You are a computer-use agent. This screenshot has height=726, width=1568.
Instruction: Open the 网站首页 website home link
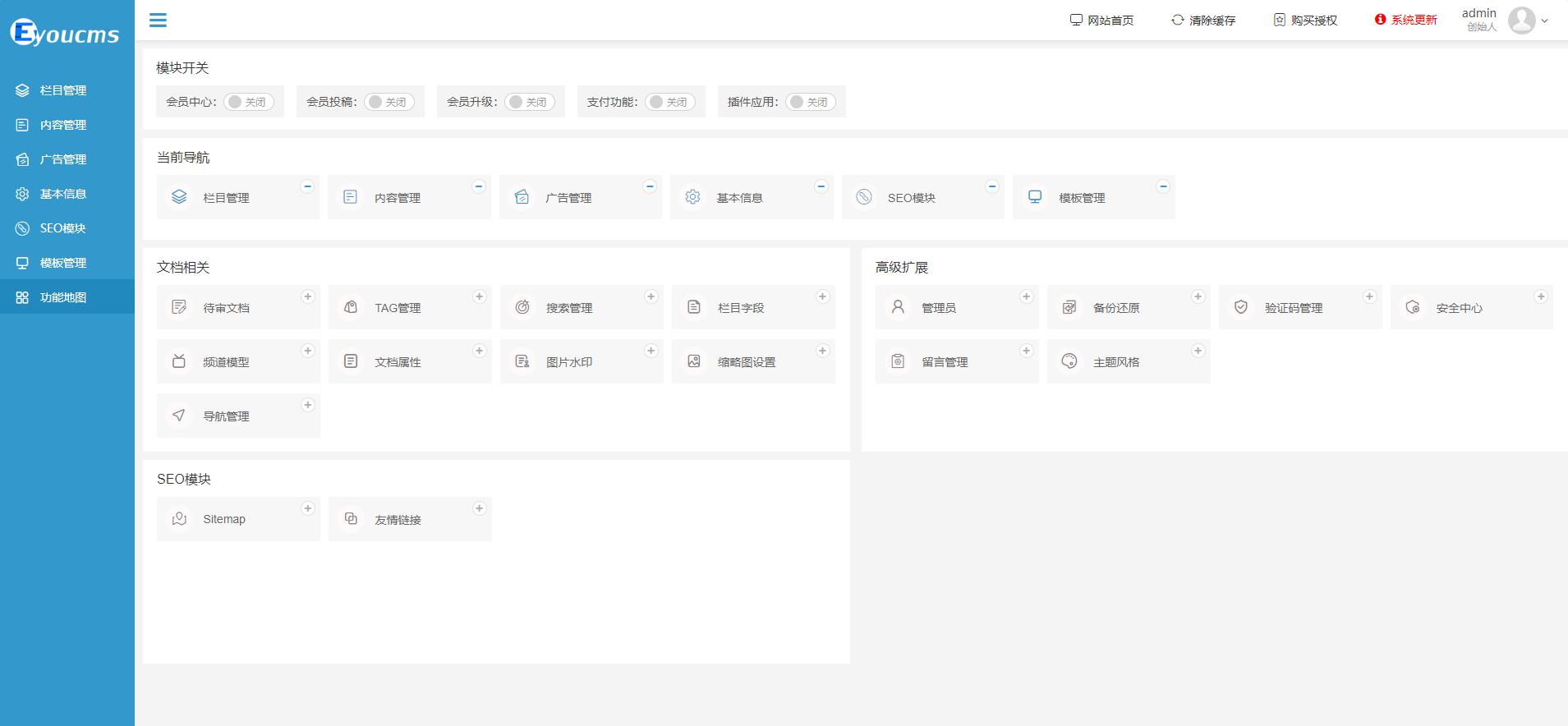coord(1102,21)
